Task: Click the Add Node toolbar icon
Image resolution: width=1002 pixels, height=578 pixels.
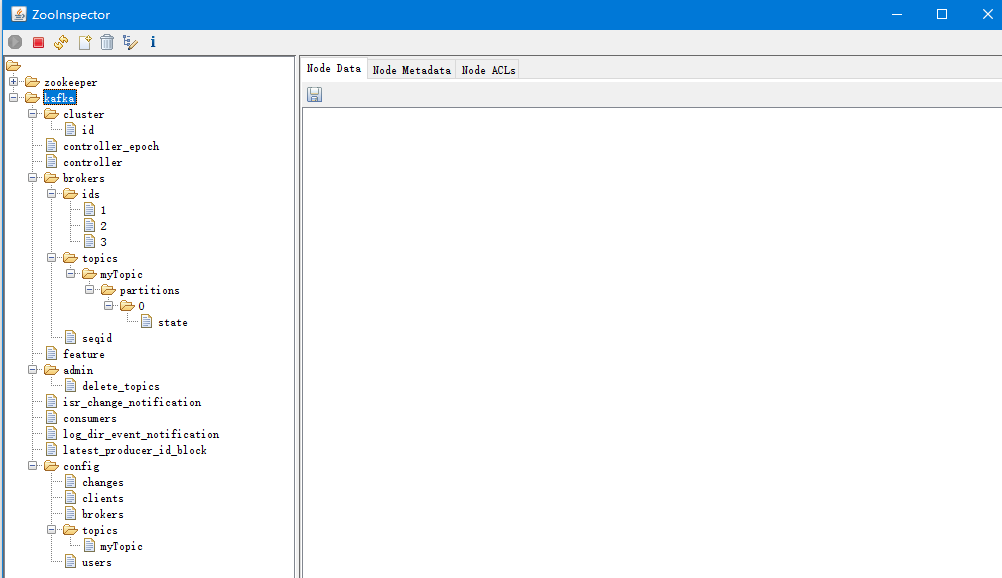Action: point(84,42)
